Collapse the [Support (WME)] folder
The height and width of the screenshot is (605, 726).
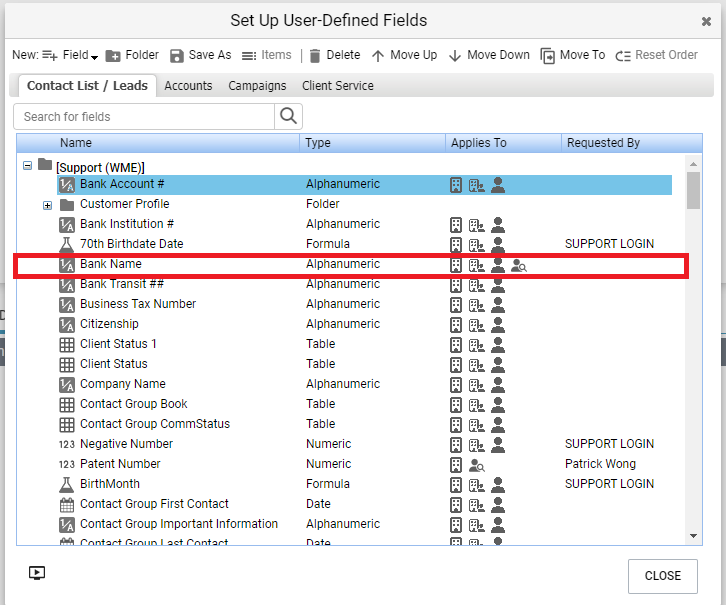(27, 165)
